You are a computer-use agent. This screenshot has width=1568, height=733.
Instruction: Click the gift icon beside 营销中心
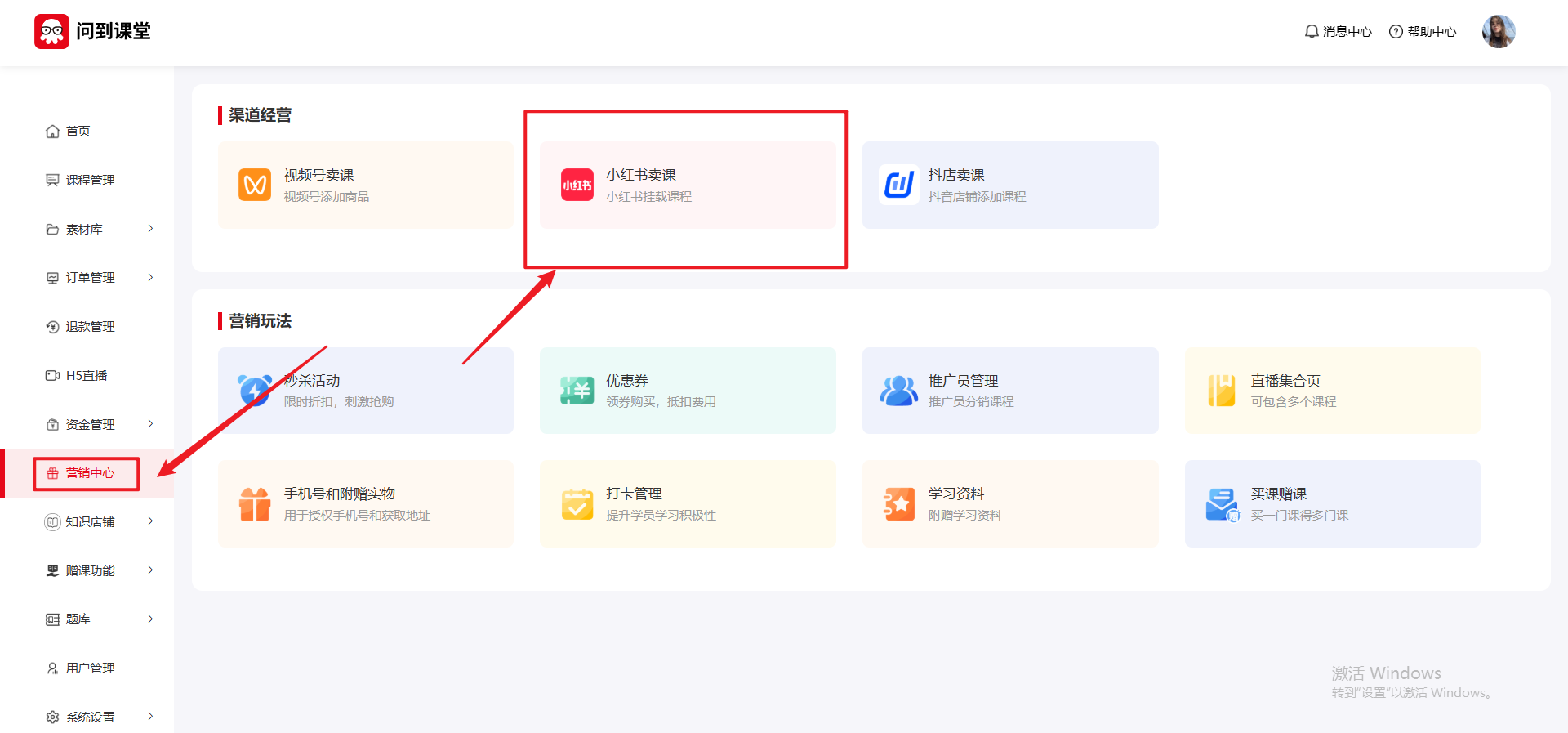[52, 473]
